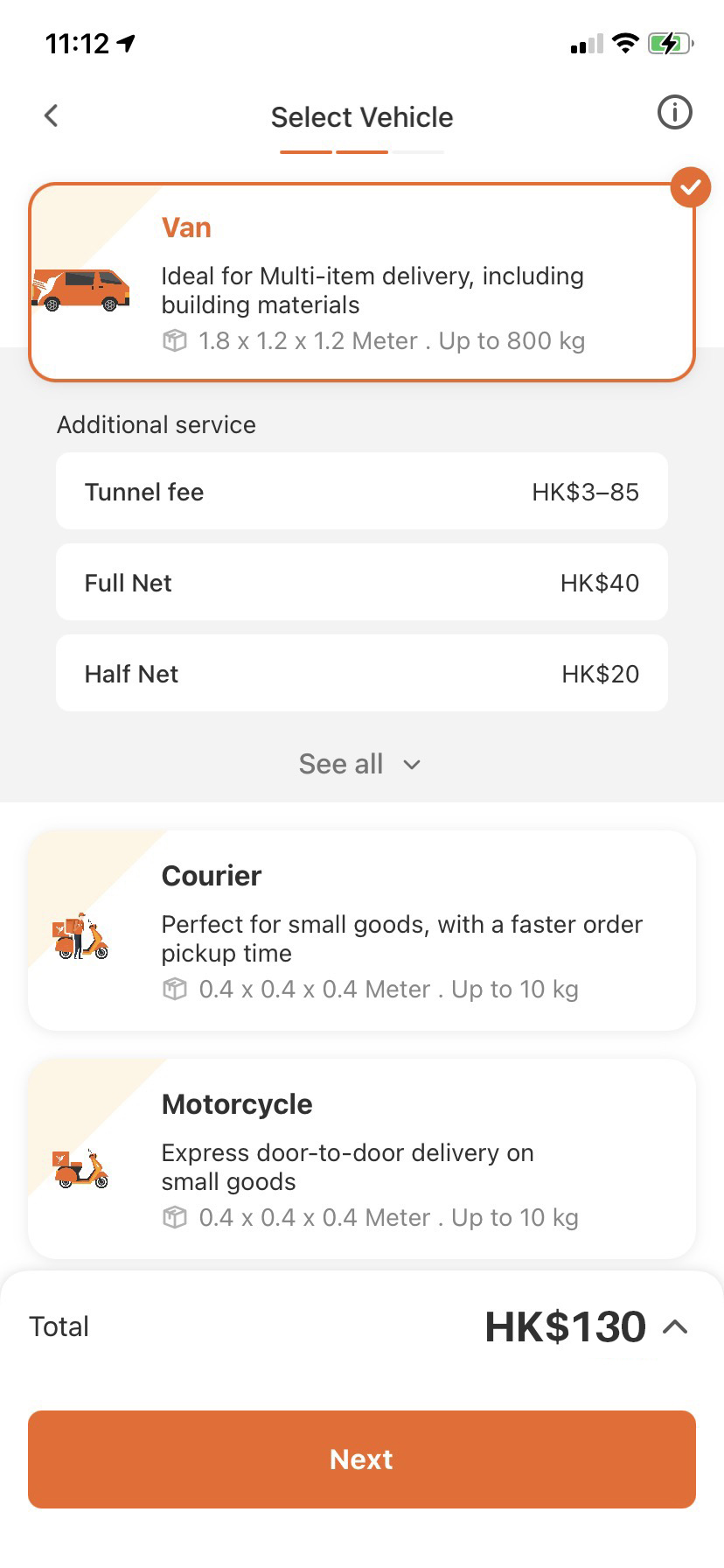Tap the back arrow icon
724x1568 pixels.
52,115
